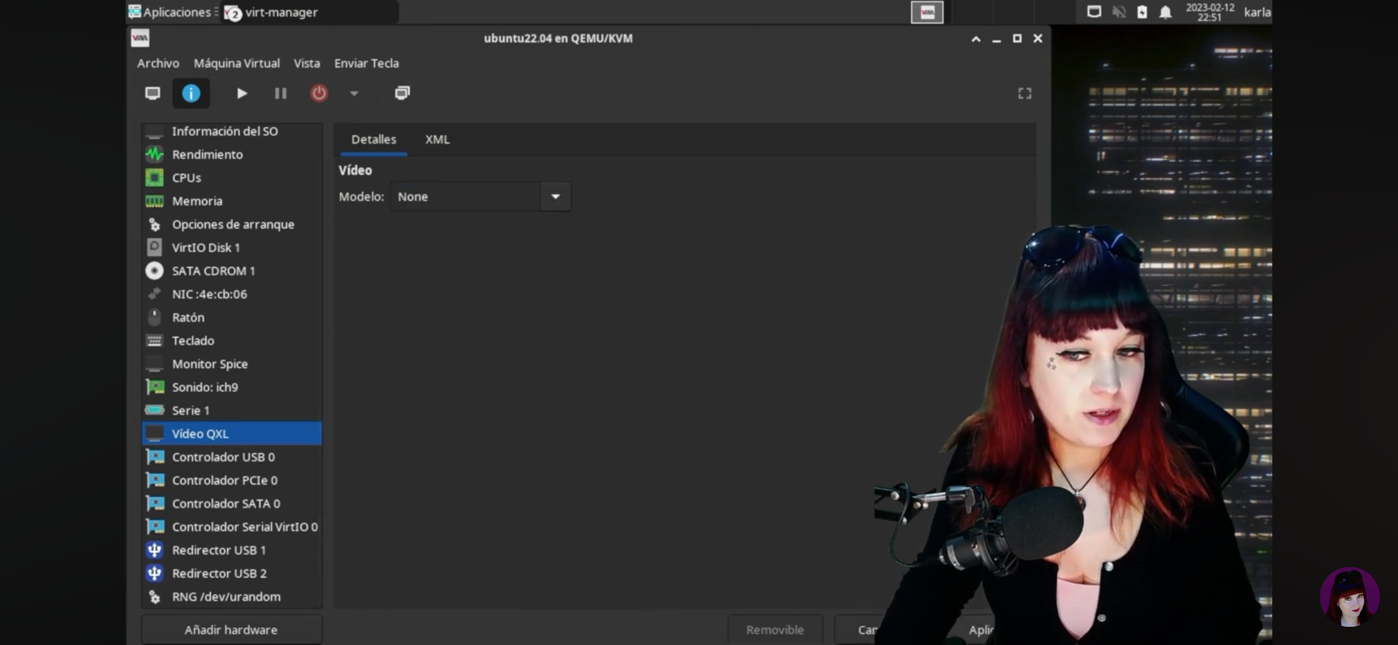Open the window menu icon in title bar
Screen dimensions: 1398x645
coord(140,38)
